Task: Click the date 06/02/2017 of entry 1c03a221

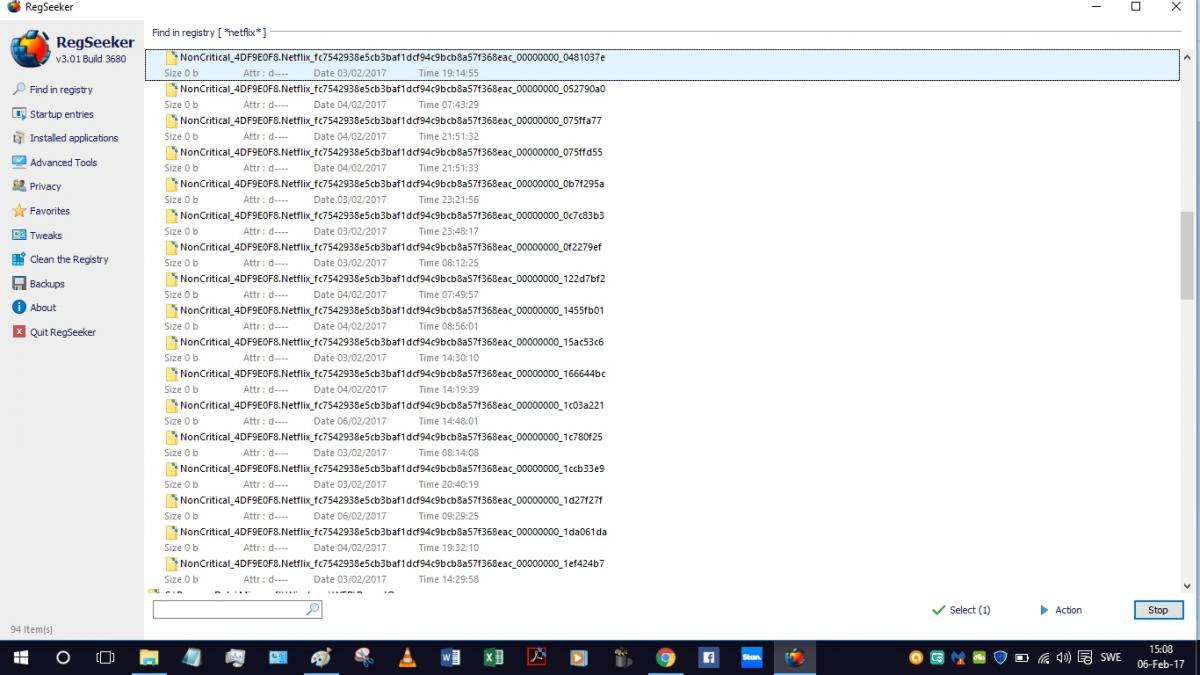Action: (x=350, y=421)
